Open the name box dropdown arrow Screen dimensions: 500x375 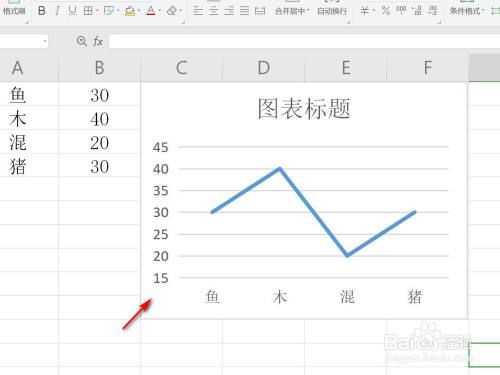(45, 42)
